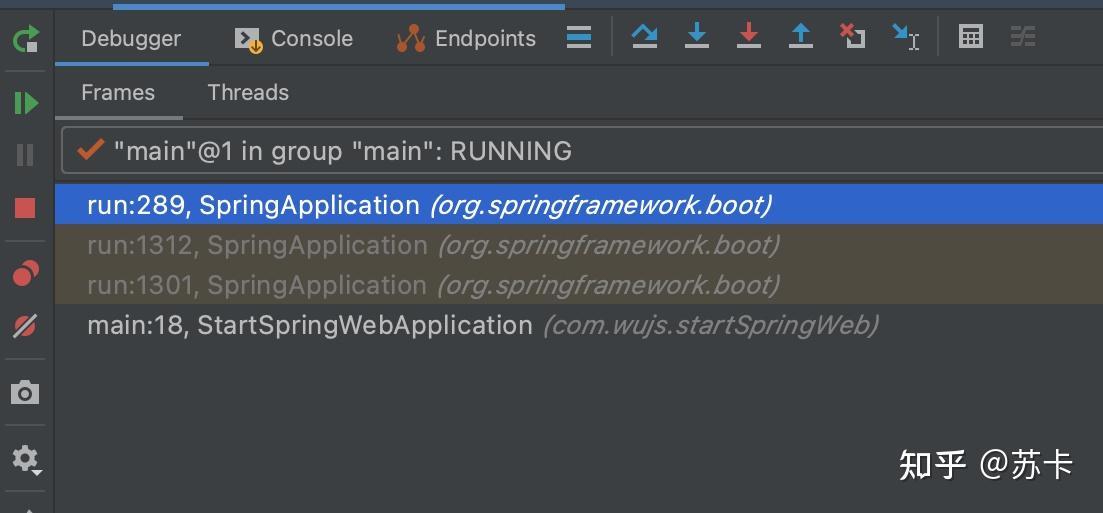
Task: Stop the debug session
Action: tap(25, 208)
